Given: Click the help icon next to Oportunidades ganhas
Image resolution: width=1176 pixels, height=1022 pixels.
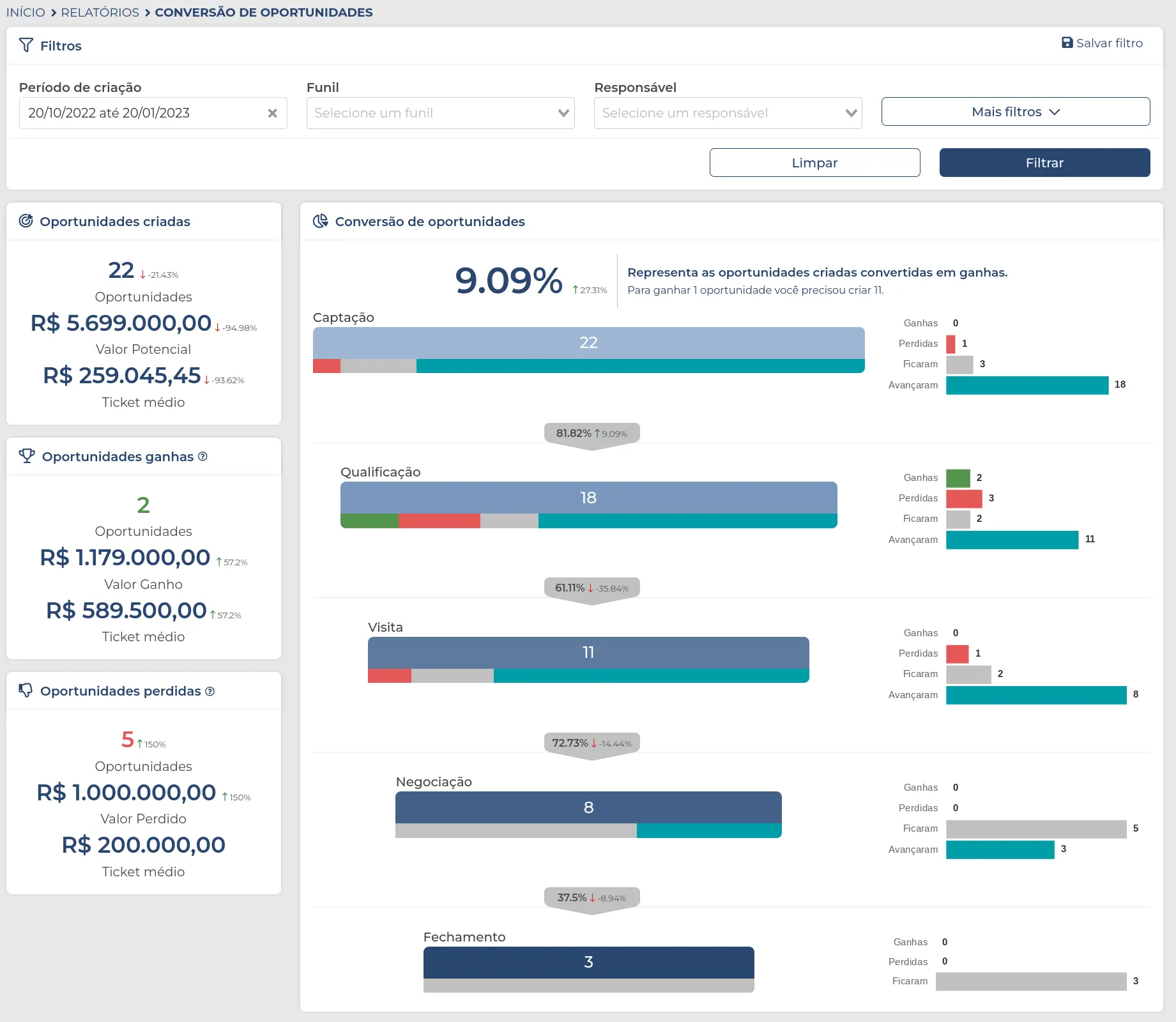Looking at the screenshot, I should pos(202,456).
